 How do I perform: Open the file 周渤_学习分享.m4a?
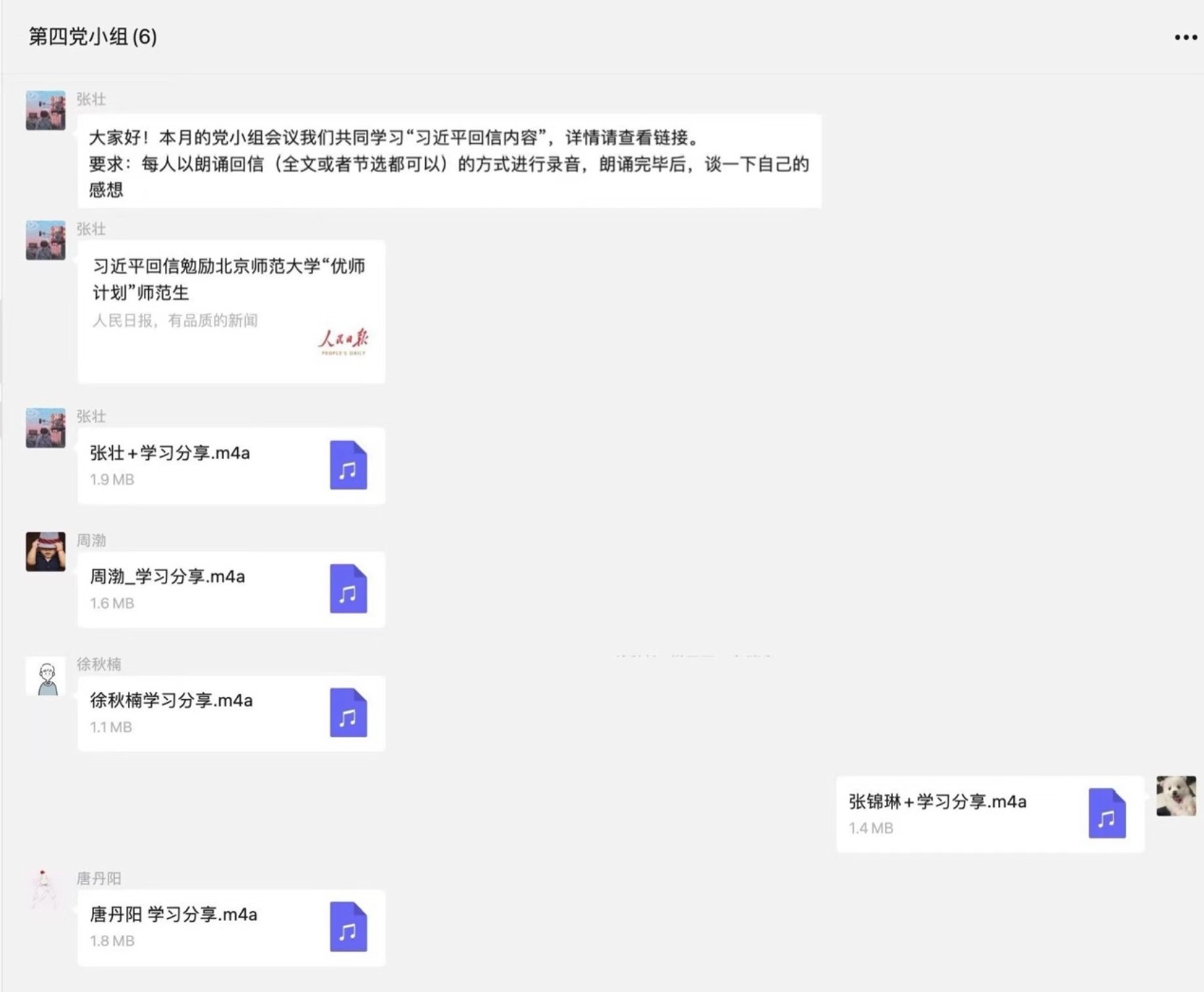(x=195, y=589)
